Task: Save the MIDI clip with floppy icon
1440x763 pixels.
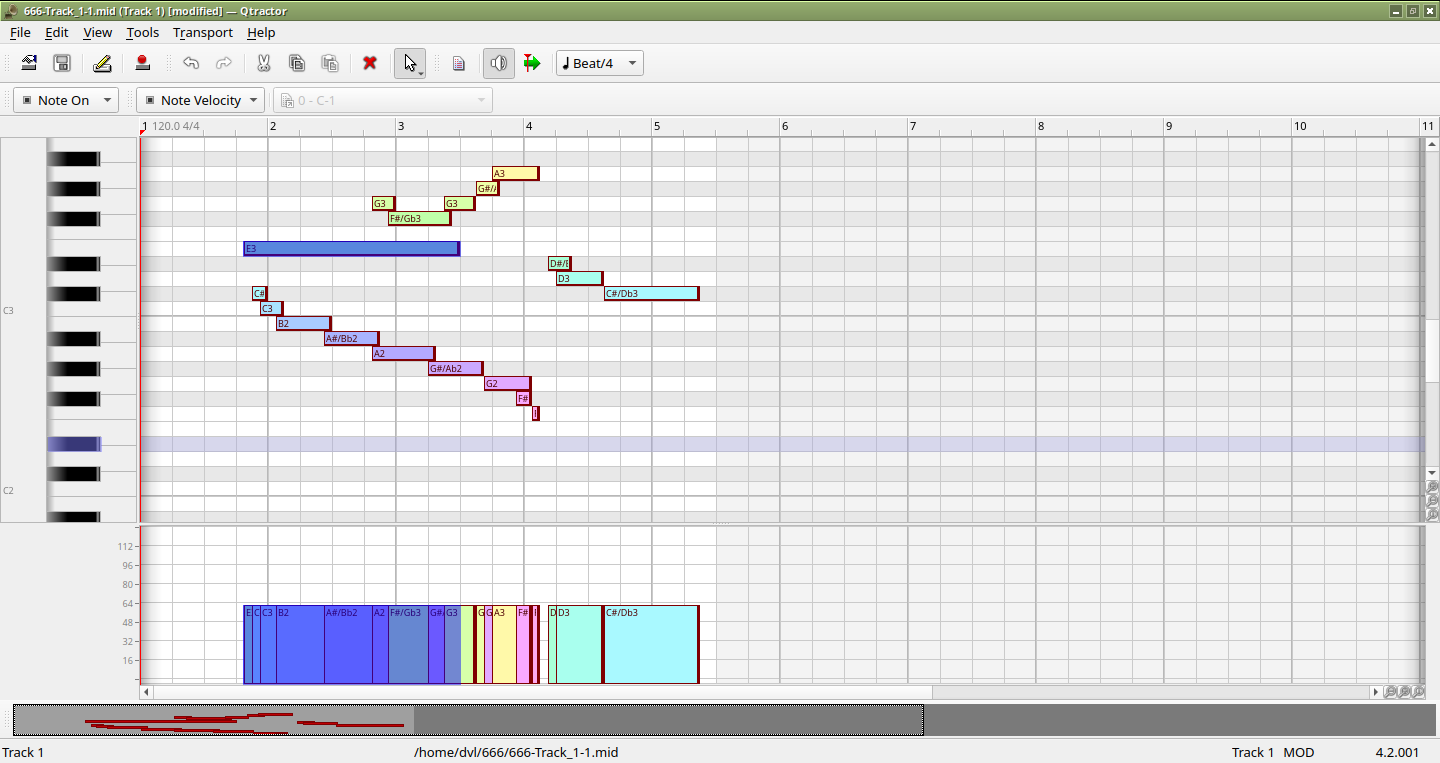Action: pos(62,63)
